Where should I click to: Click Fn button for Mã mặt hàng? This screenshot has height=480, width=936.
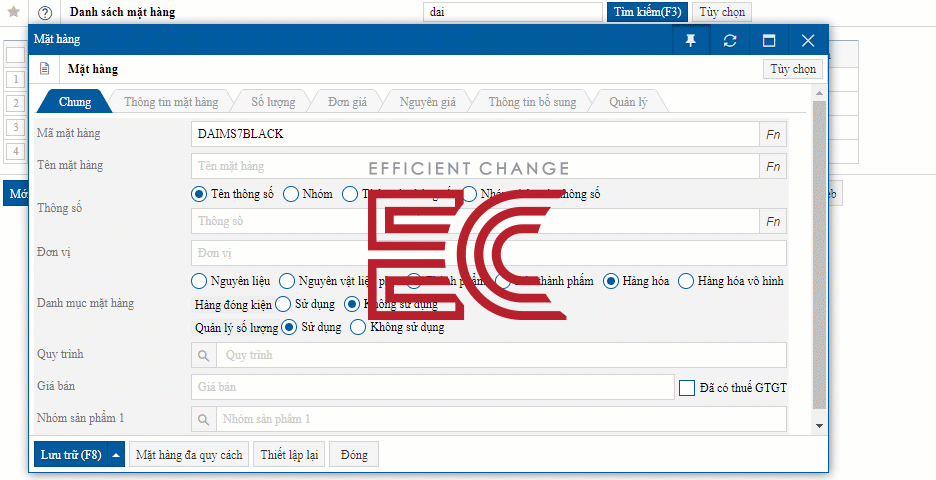[x=773, y=134]
